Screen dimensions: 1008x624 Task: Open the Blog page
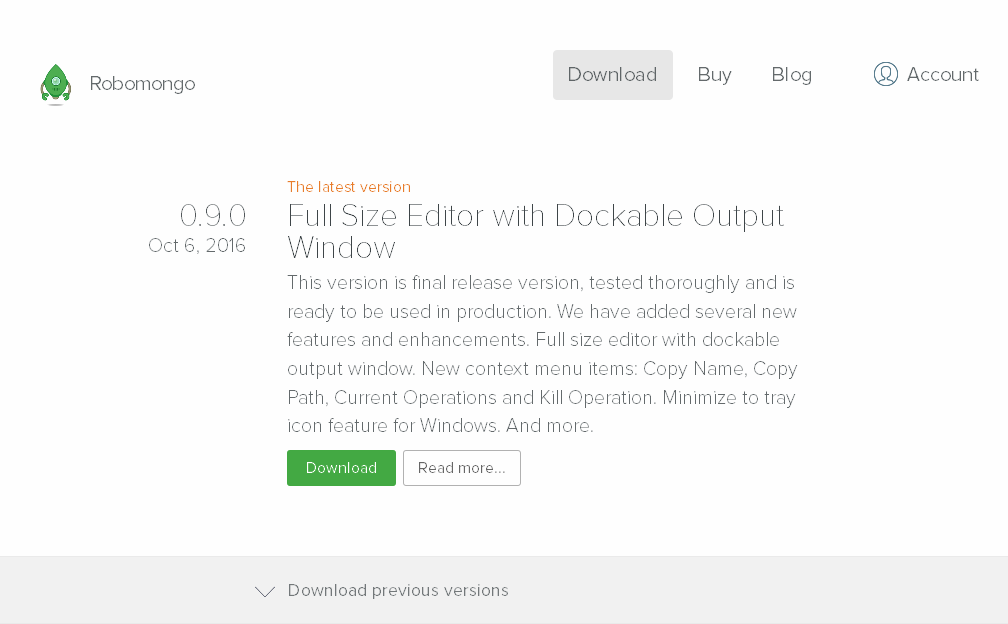[x=791, y=75]
